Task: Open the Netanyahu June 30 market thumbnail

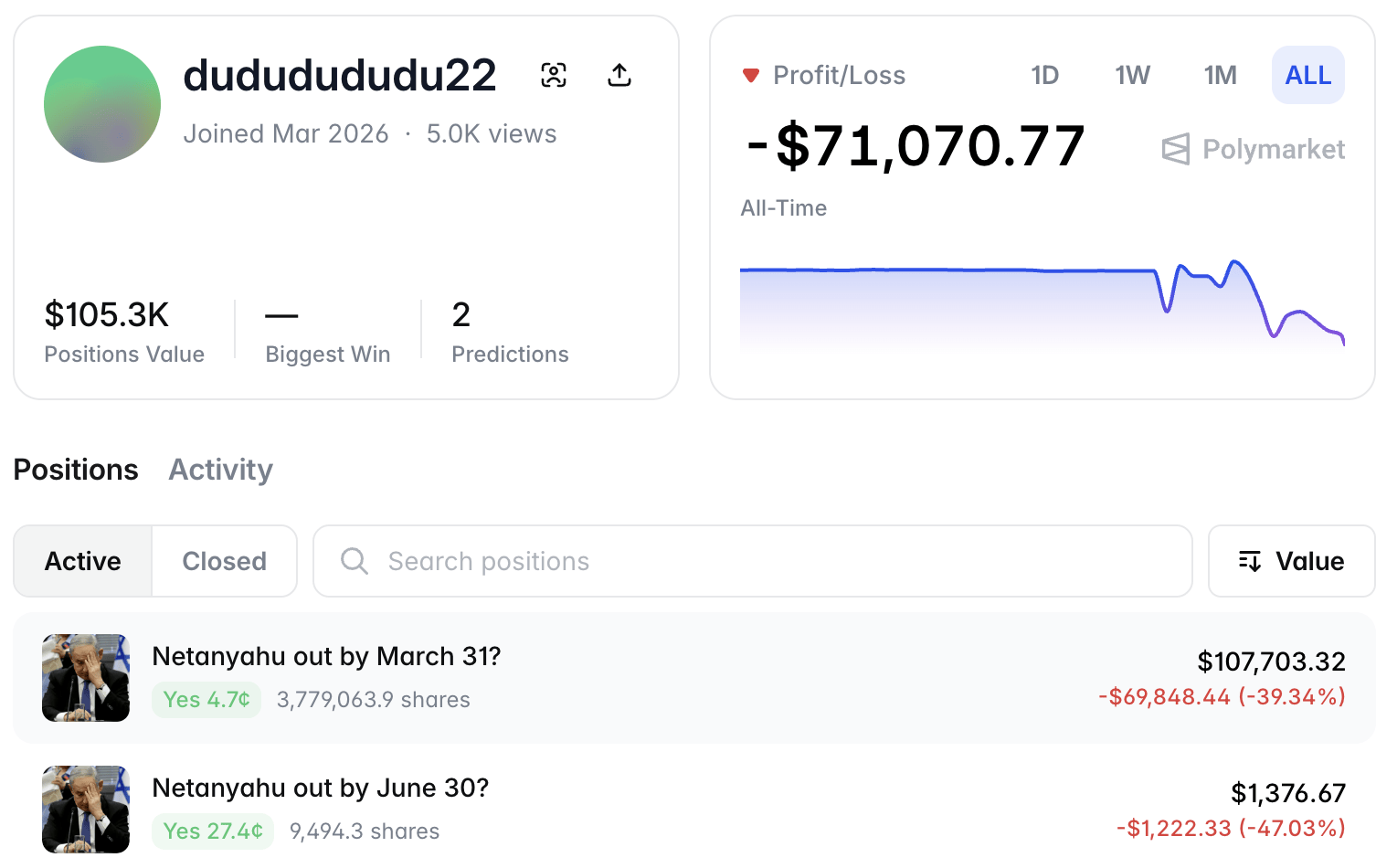Action: click(x=85, y=810)
